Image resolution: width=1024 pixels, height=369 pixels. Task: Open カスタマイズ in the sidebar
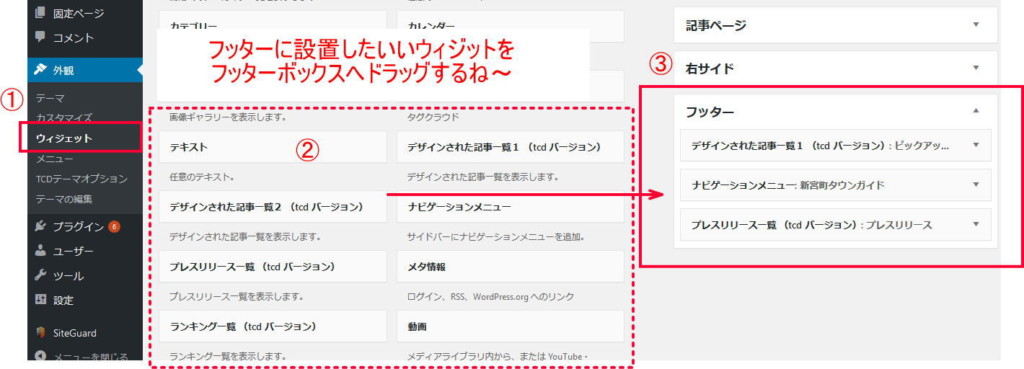tap(64, 118)
